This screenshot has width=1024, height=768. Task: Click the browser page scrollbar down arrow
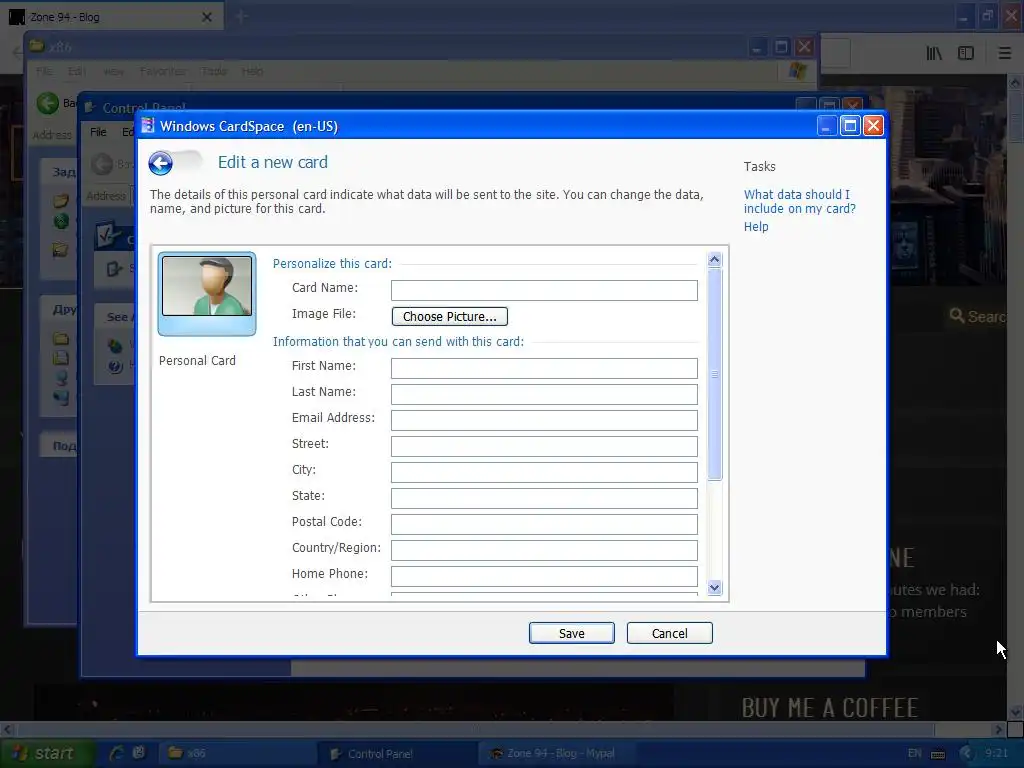click(1014, 712)
